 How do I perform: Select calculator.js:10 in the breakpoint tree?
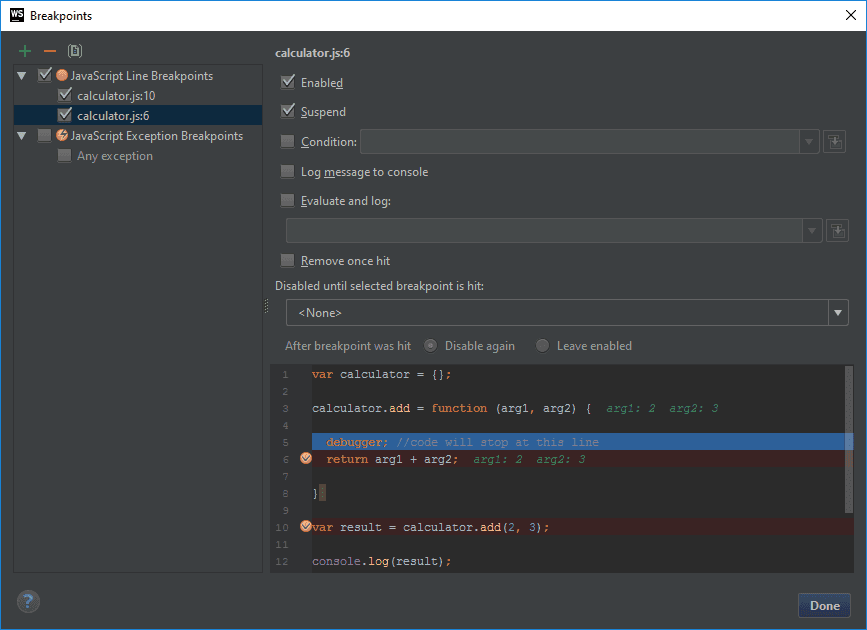(x=116, y=96)
